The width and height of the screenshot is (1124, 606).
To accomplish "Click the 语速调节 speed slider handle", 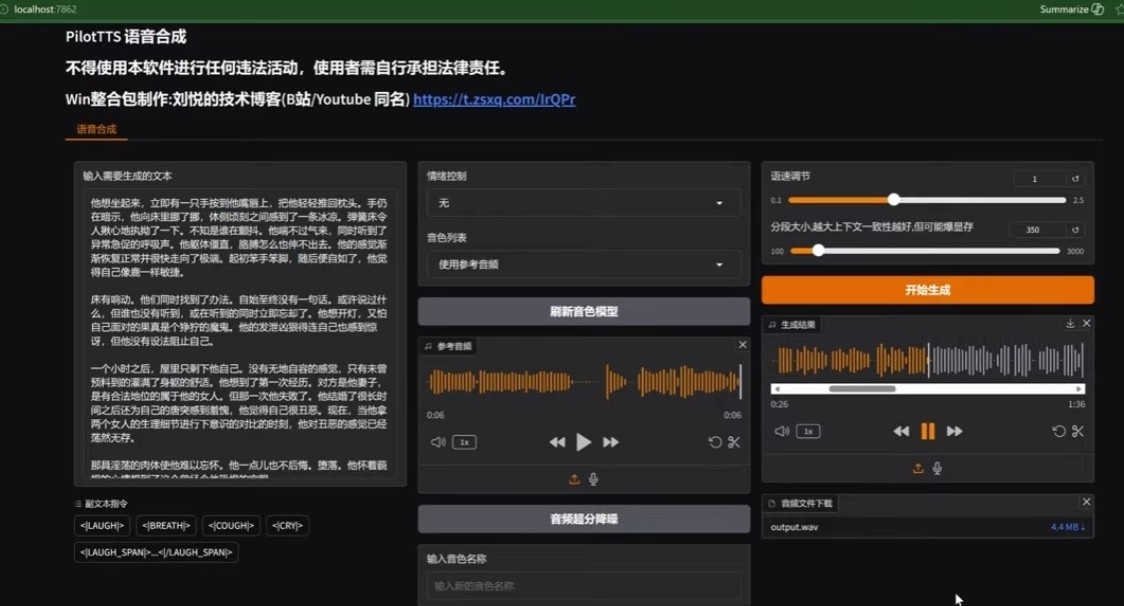I will 893,199.
